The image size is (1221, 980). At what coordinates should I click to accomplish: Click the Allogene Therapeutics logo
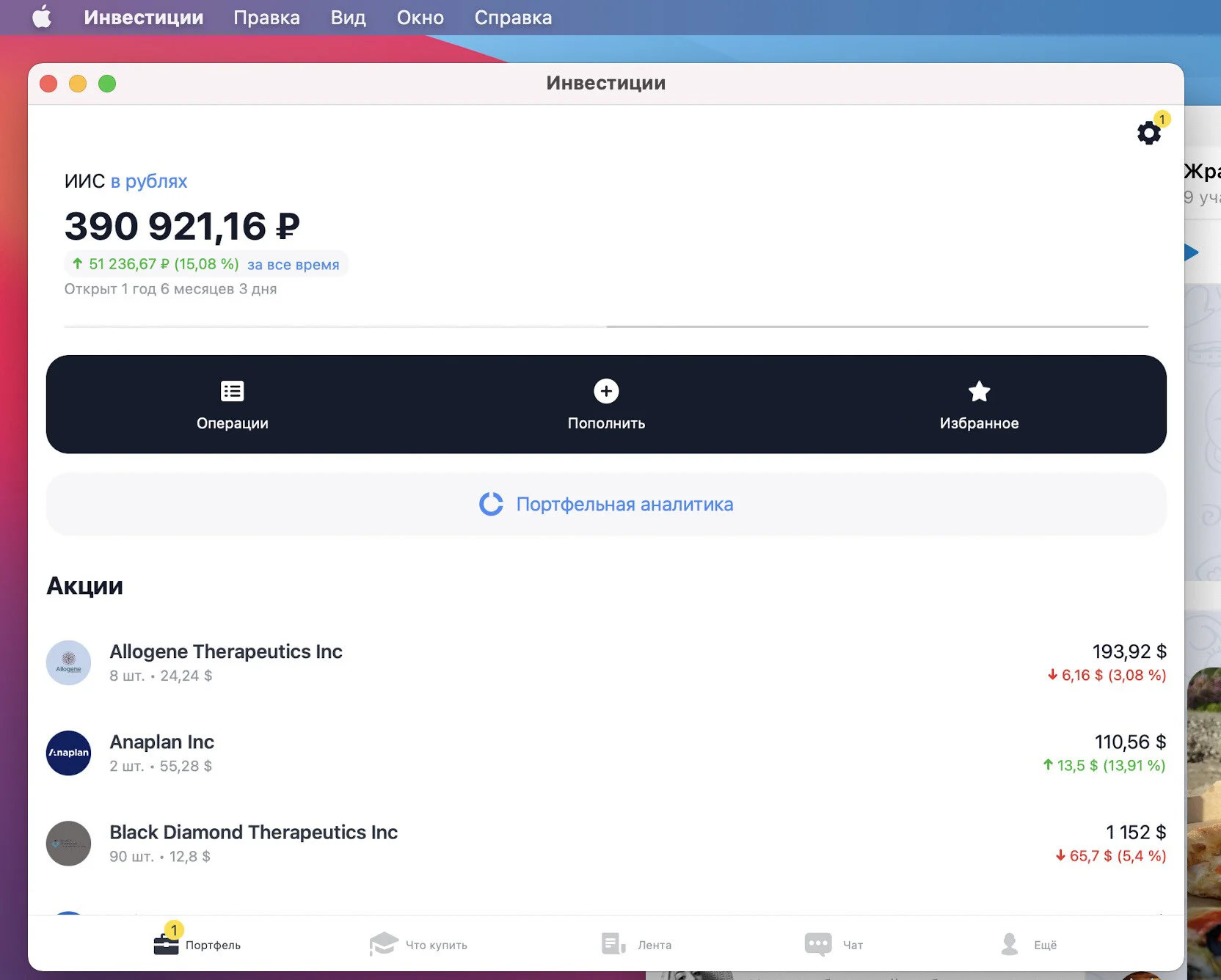coord(68,663)
